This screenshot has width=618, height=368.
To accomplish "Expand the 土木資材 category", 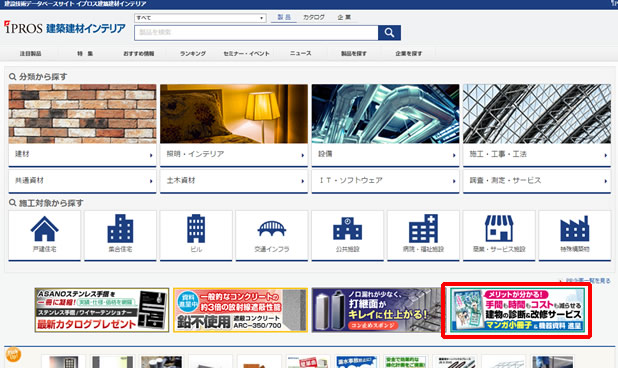I will (234, 180).
